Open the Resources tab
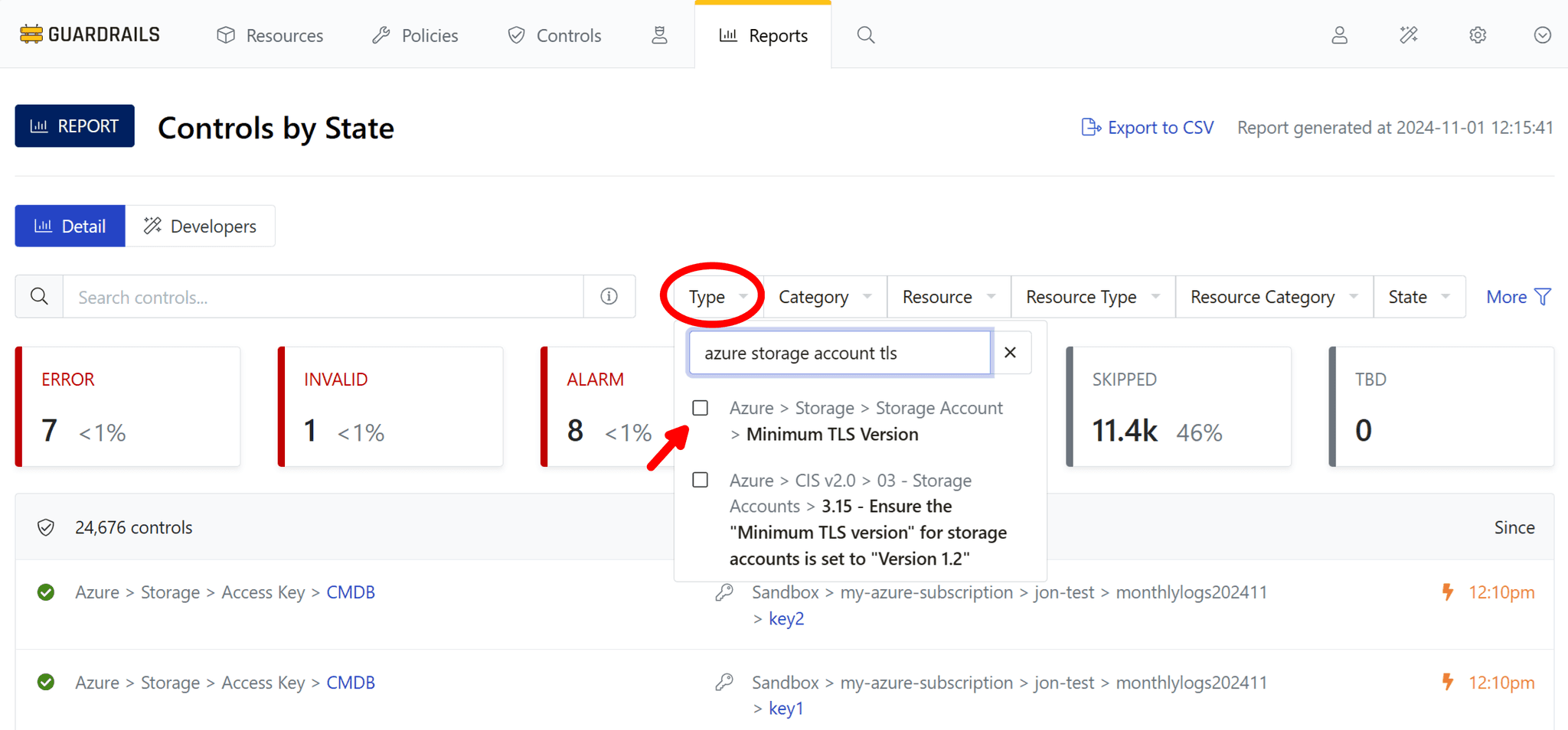This screenshot has height=730, width=1568. click(270, 35)
